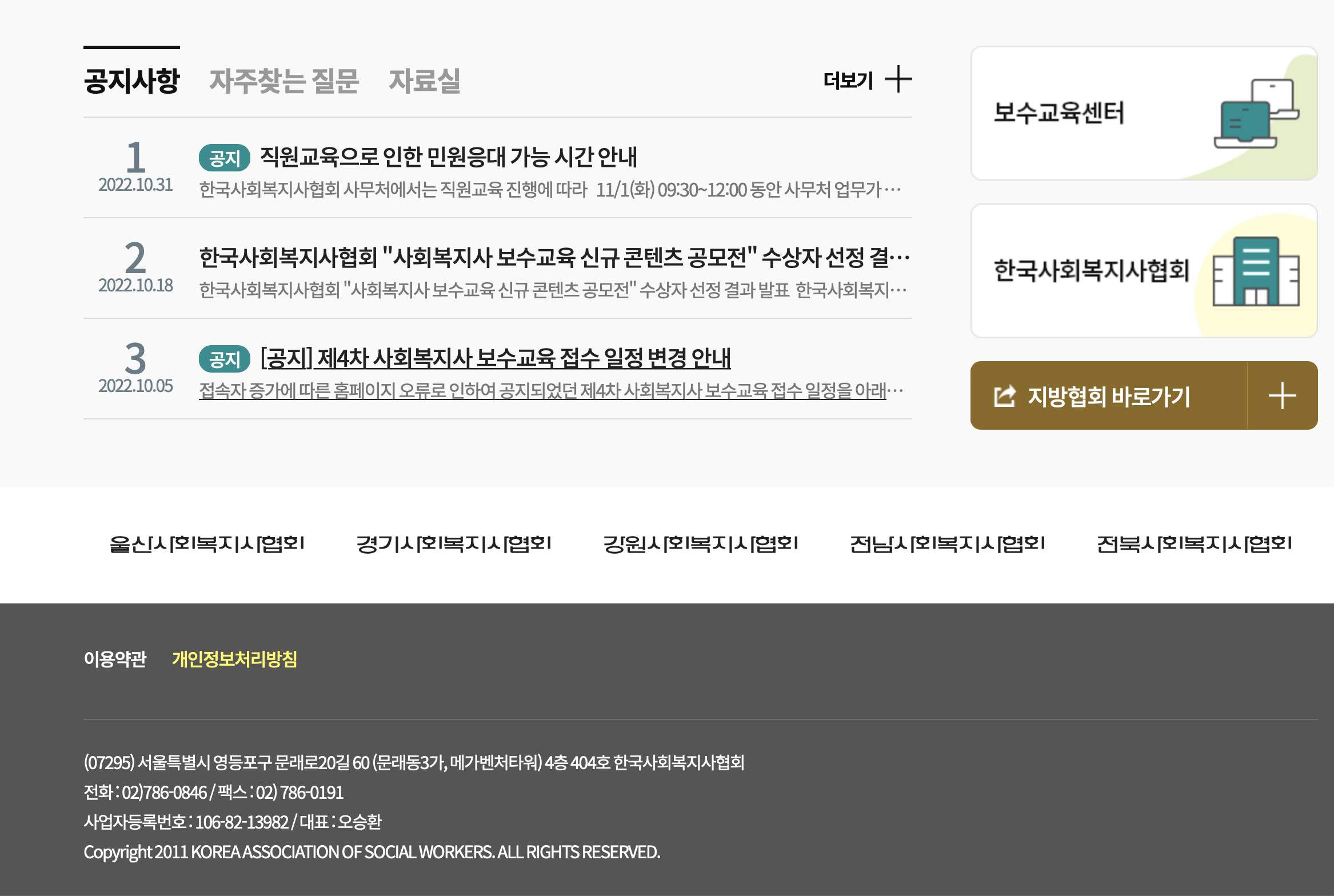Screen dimensions: 1334x896
Task: Click the 더보기 plus icon
Action: tap(898, 79)
